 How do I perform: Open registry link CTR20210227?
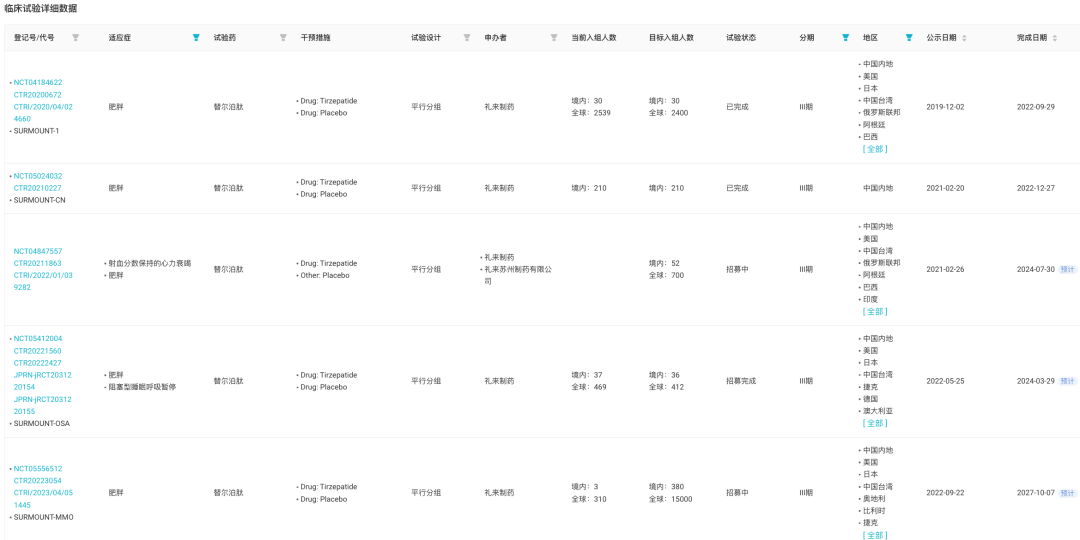[37, 188]
